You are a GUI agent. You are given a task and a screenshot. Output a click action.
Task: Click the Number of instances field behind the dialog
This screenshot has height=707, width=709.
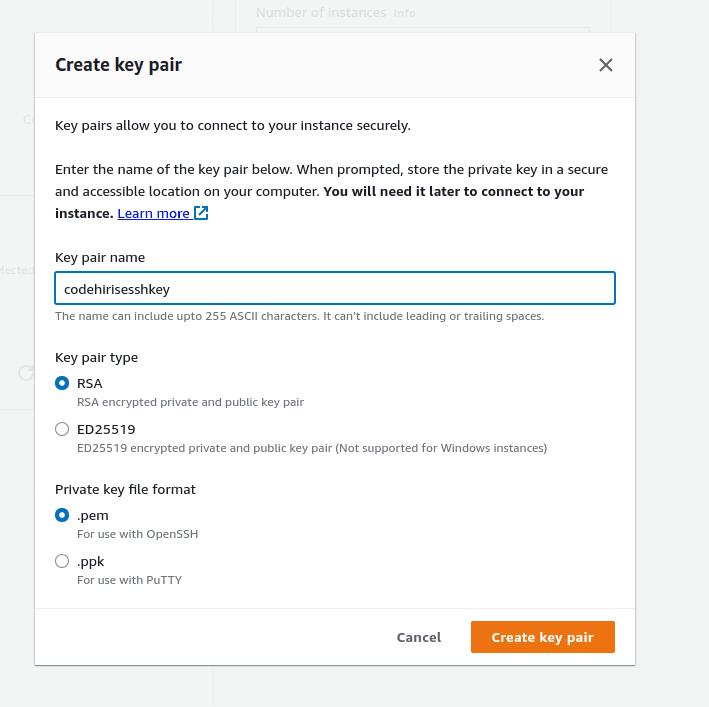[x=422, y=30]
